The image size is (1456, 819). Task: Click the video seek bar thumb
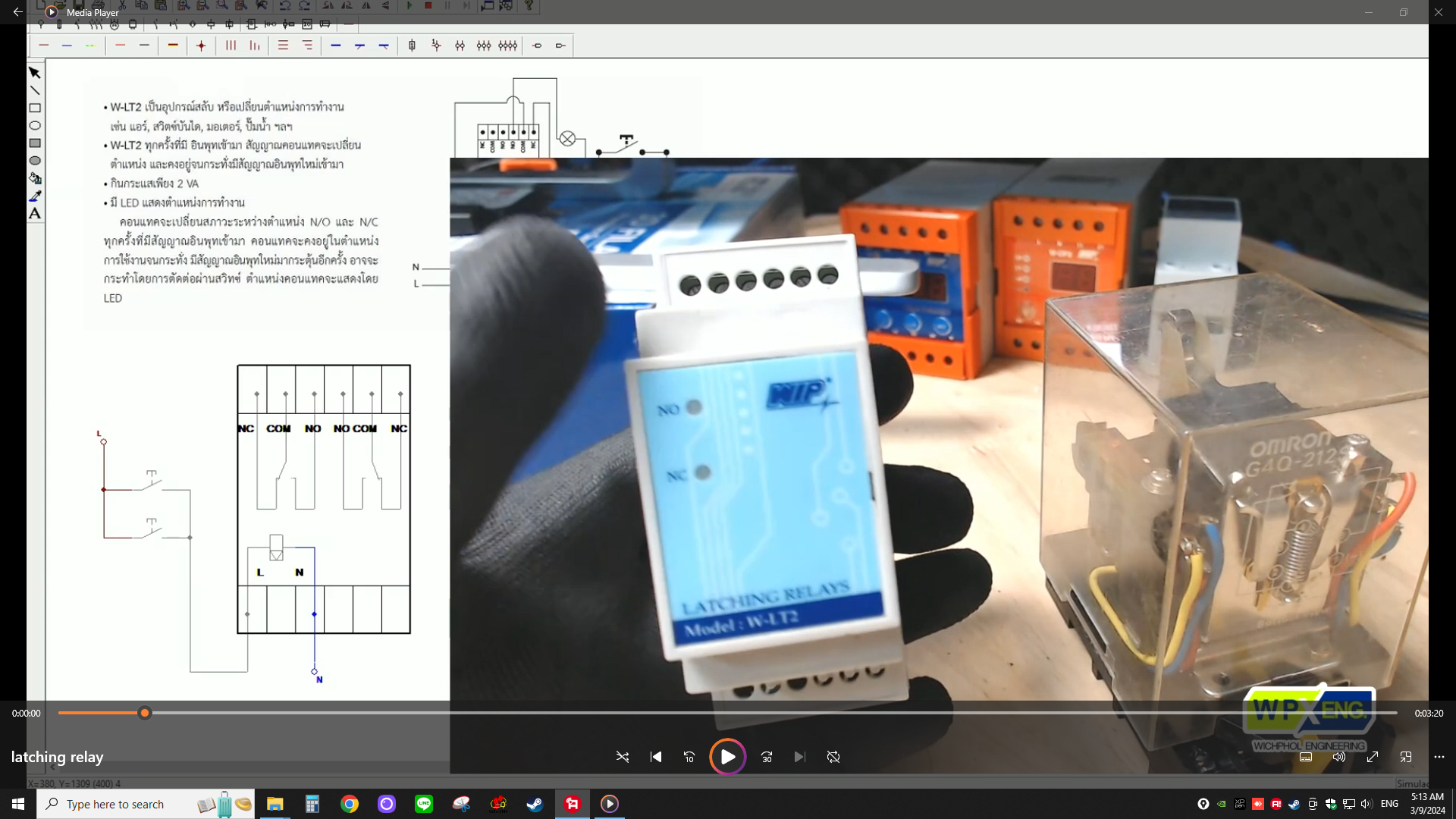[x=145, y=713]
